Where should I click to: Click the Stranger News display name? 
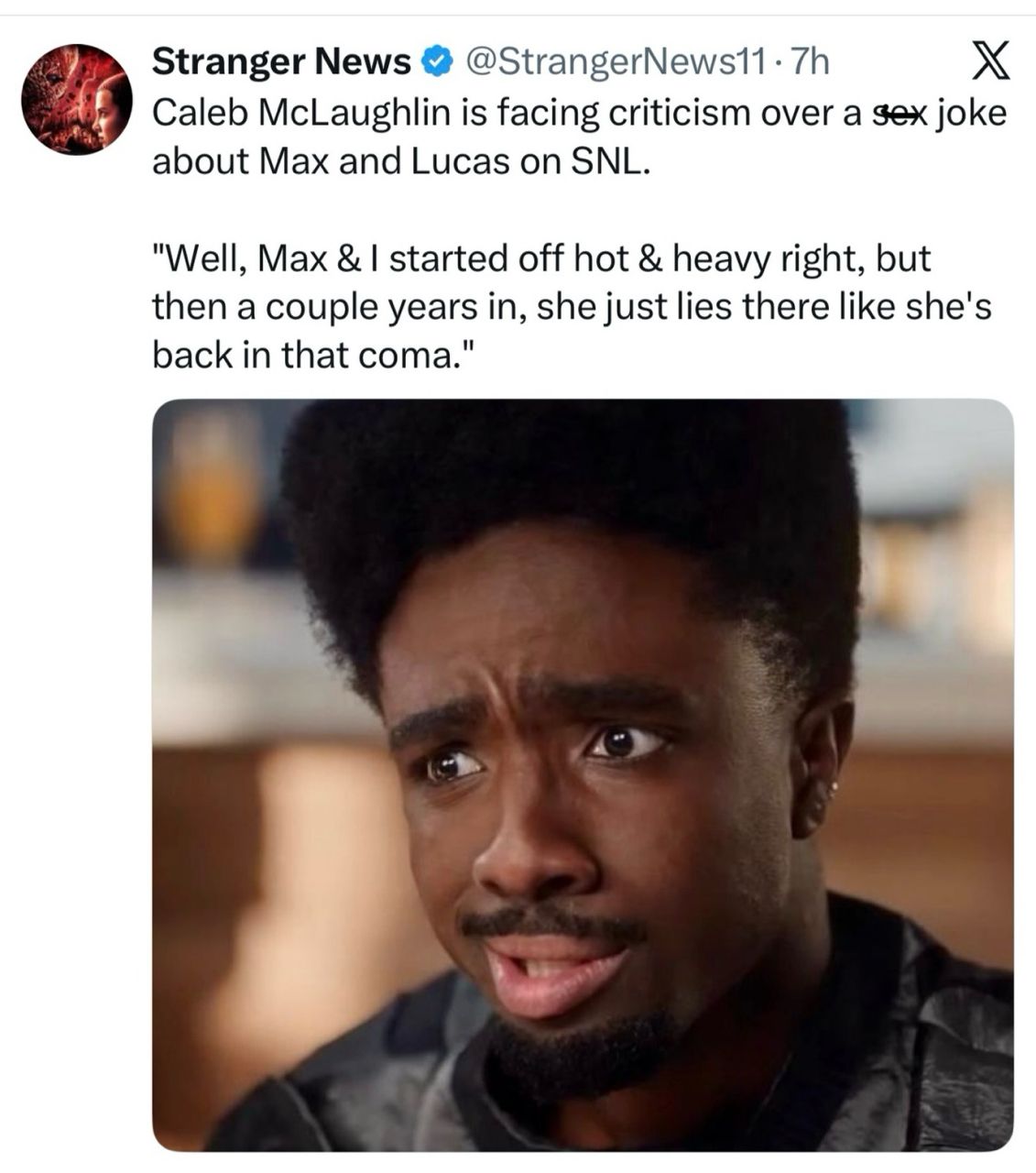[281, 62]
